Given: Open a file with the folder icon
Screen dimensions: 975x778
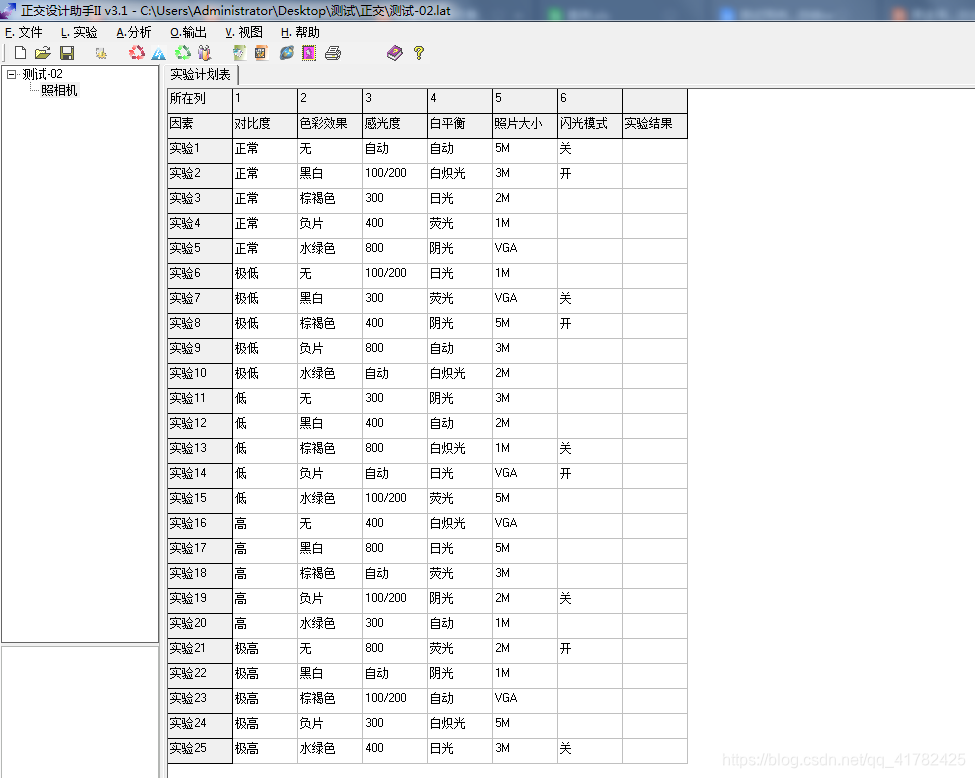Looking at the screenshot, I should (43, 53).
